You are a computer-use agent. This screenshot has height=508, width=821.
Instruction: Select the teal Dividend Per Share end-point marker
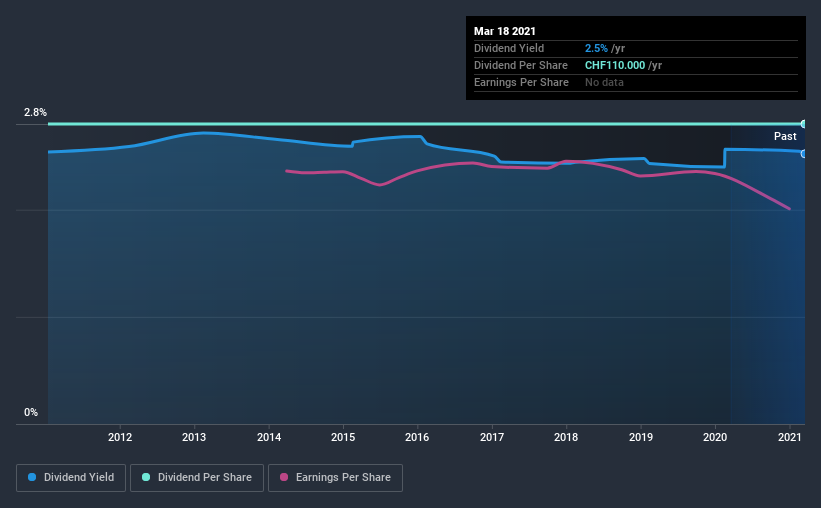pyautogui.click(x=803, y=124)
